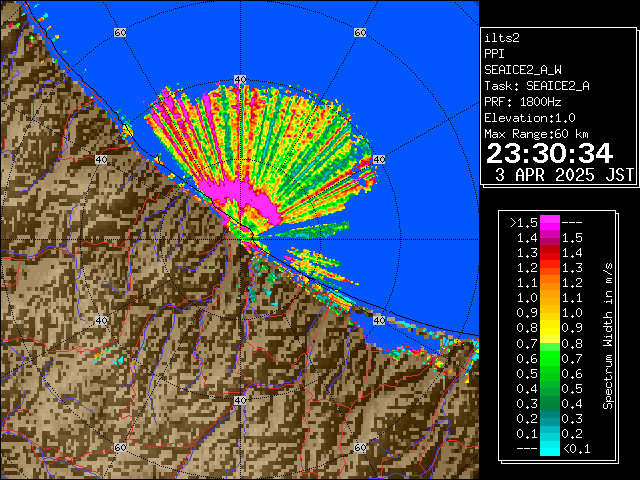Click the bright green 0.6 band of color bar
The image size is (640, 480).
click(x=549, y=358)
